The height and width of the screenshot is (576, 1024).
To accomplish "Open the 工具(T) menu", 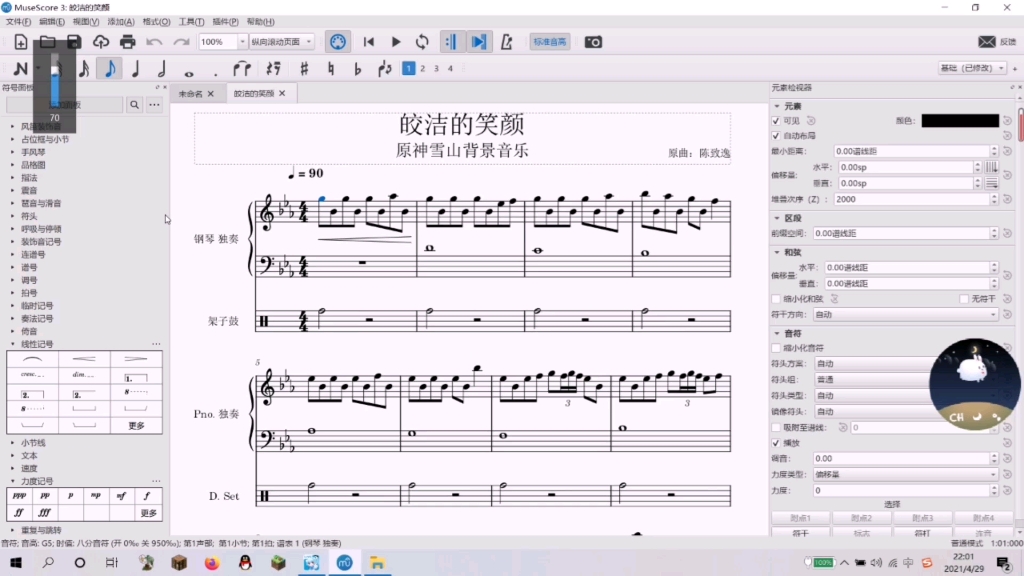I will point(191,22).
